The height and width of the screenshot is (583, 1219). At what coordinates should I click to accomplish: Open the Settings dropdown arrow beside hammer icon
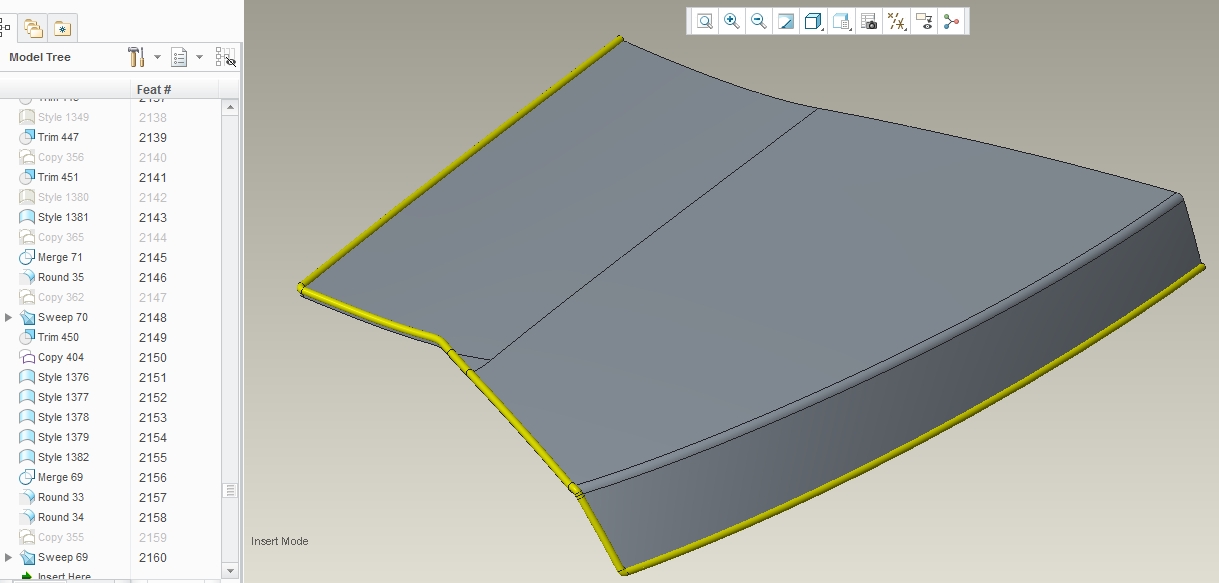[x=157, y=57]
